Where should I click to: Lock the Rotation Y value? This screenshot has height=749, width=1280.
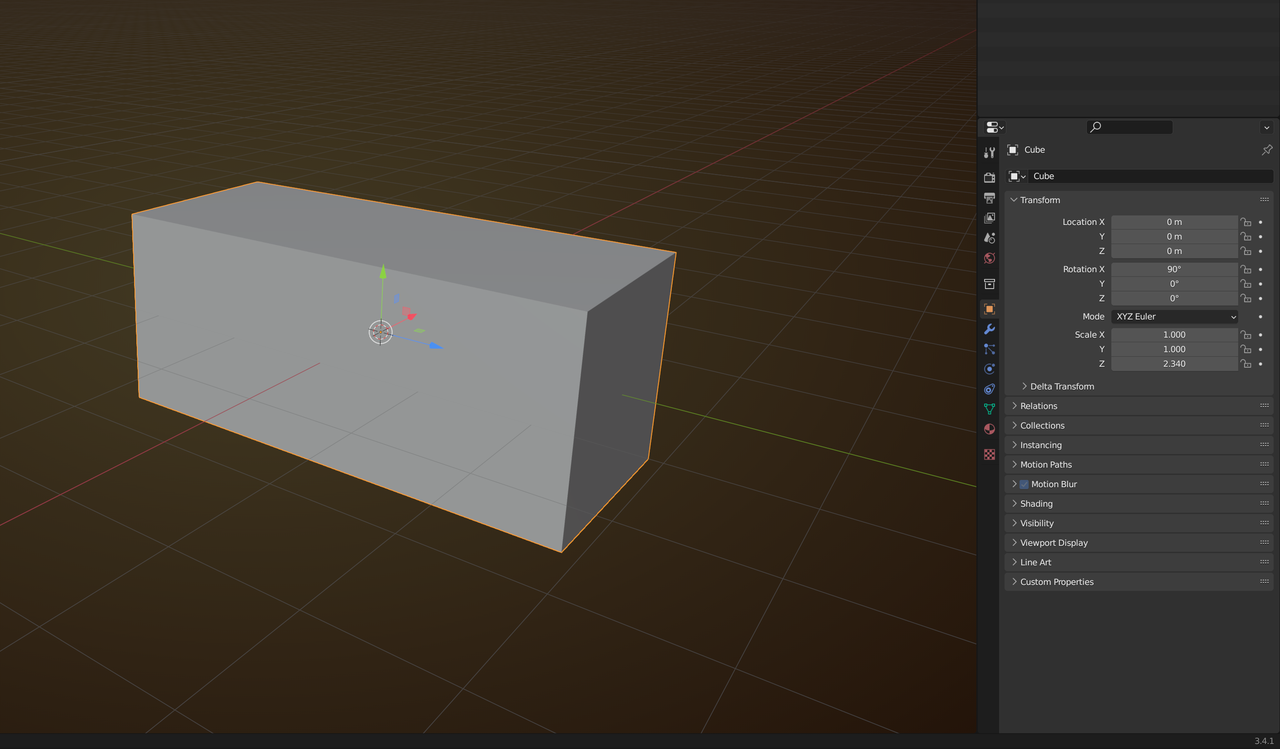pyautogui.click(x=1246, y=284)
